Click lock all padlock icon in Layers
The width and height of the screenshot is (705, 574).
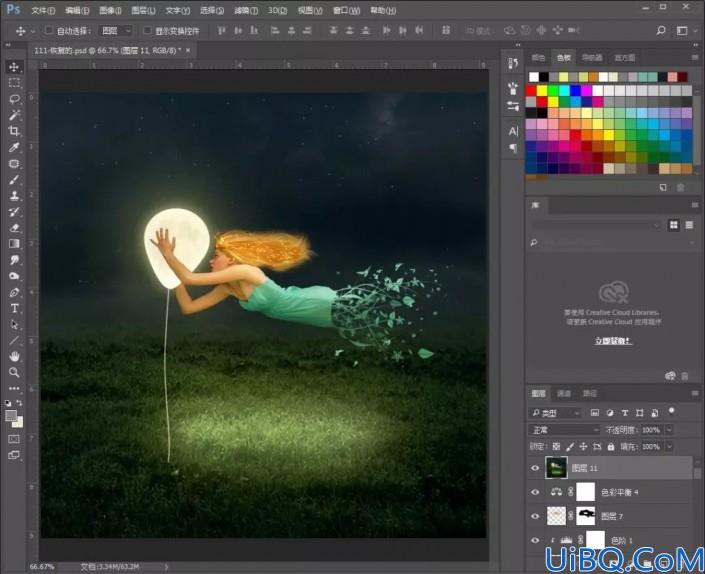[x=611, y=446]
